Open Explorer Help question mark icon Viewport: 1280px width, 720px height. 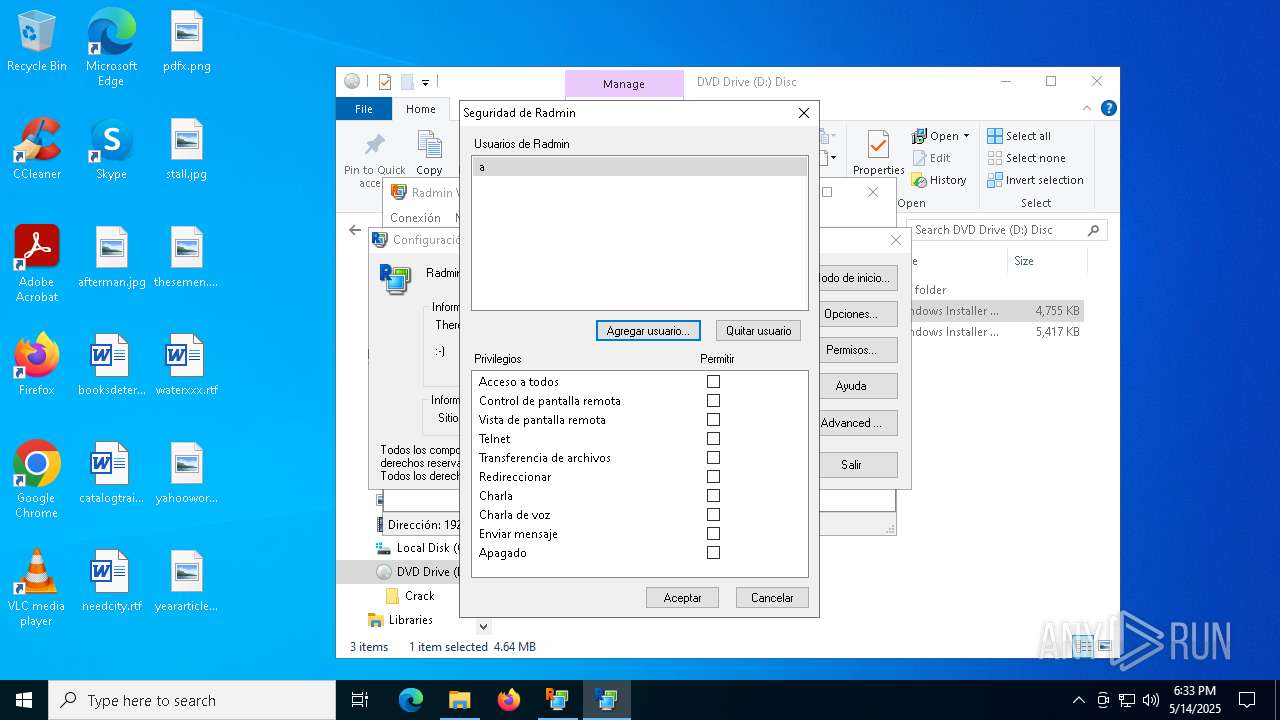(x=1108, y=108)
